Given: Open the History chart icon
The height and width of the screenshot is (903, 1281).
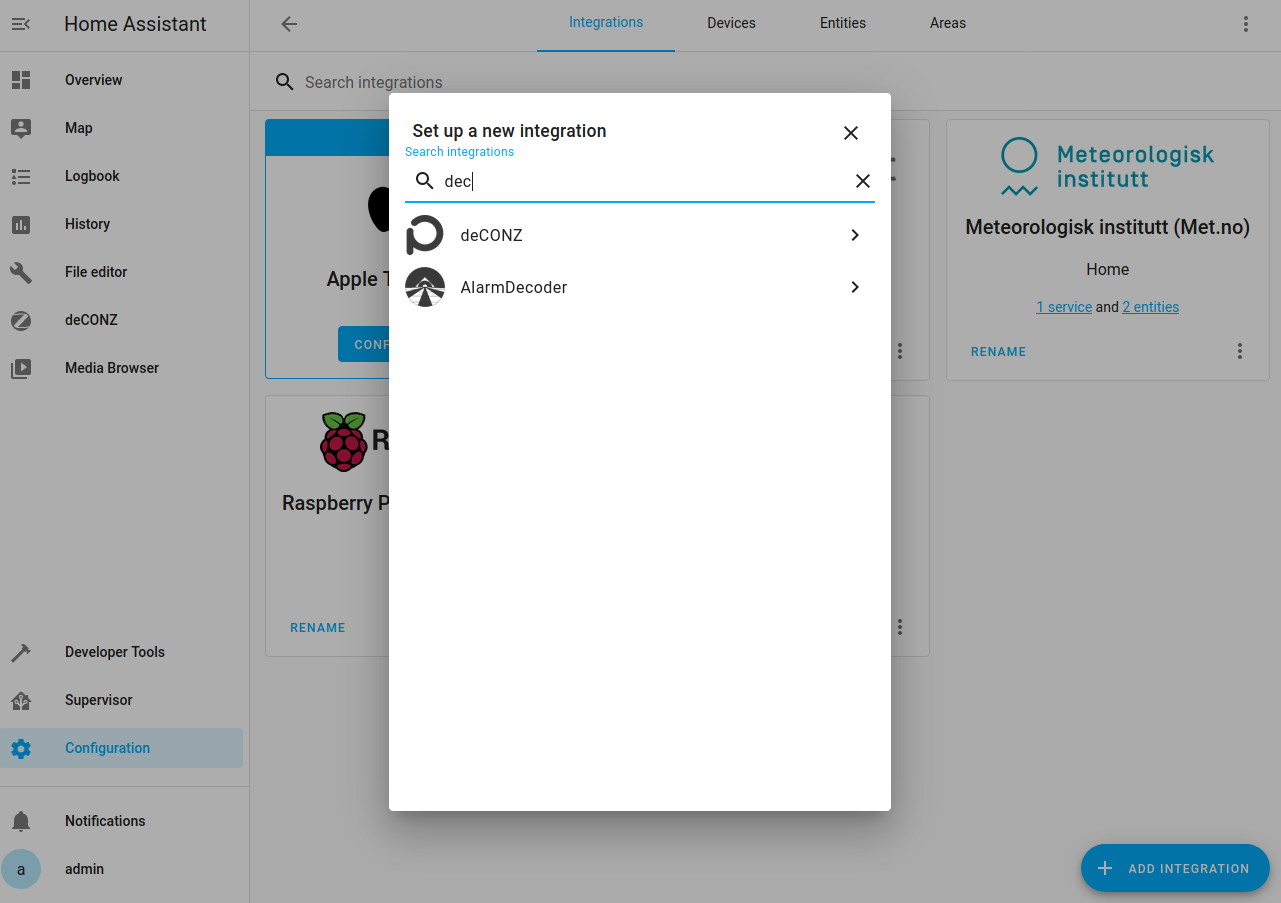Looking at the screenshot, I should pyautogui.click(x=21, y=224).
